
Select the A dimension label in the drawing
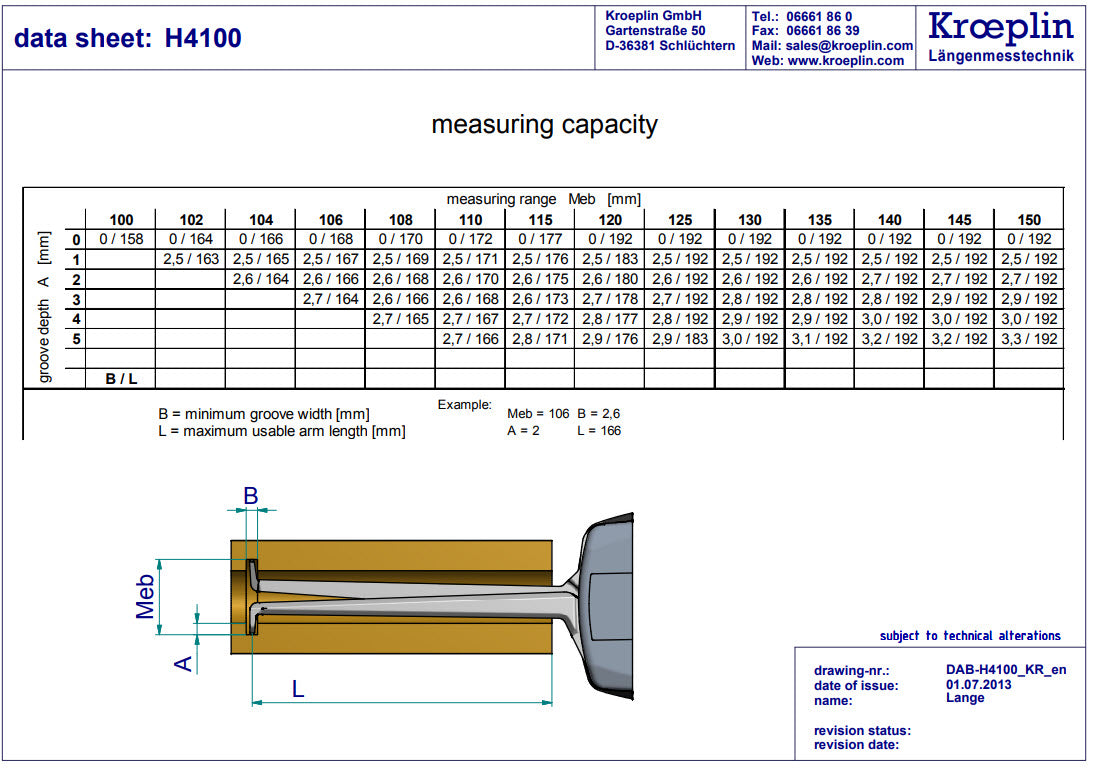point(185,662)
